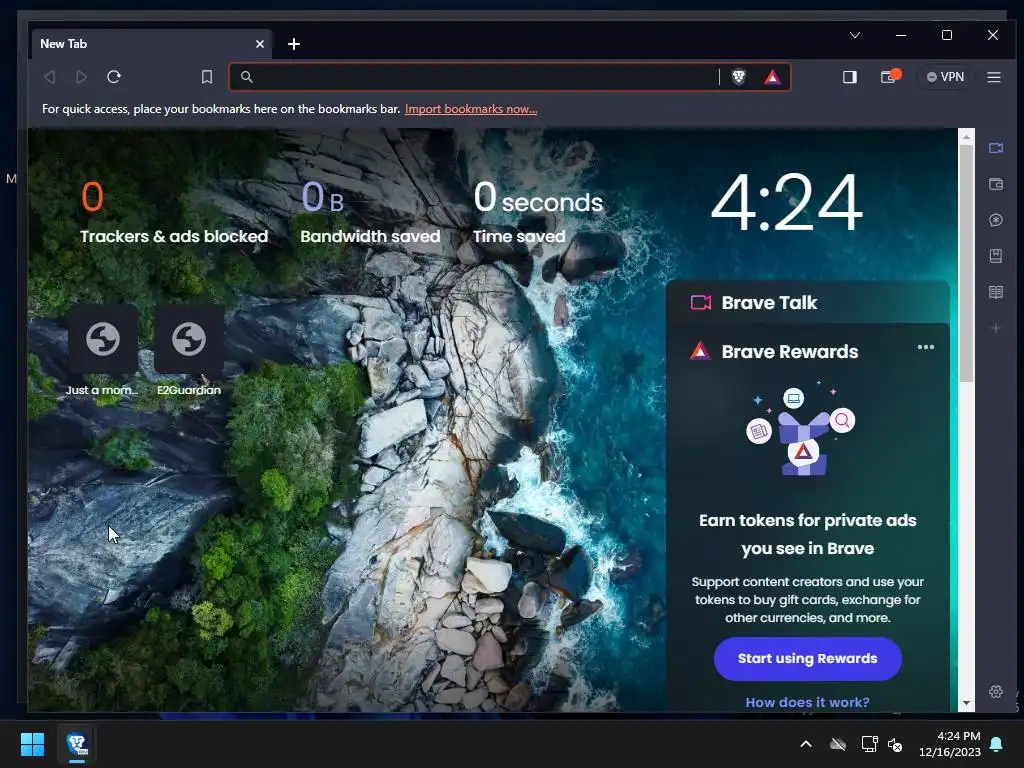Click the page scrollbar down arrow
This screenshot has width=1024, height=768.
[966, 703]
